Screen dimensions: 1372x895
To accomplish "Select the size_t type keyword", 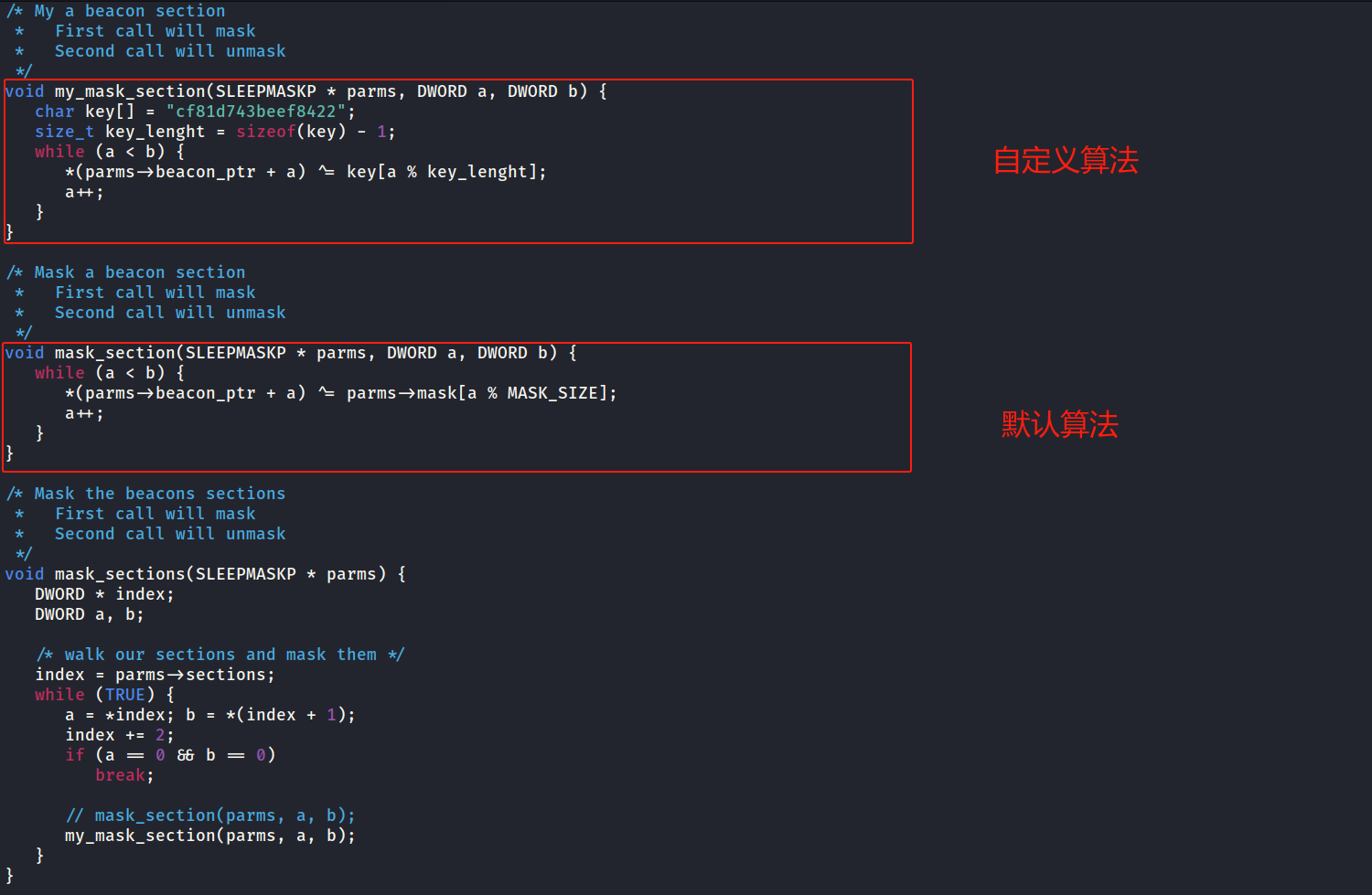I will (64, 132).
